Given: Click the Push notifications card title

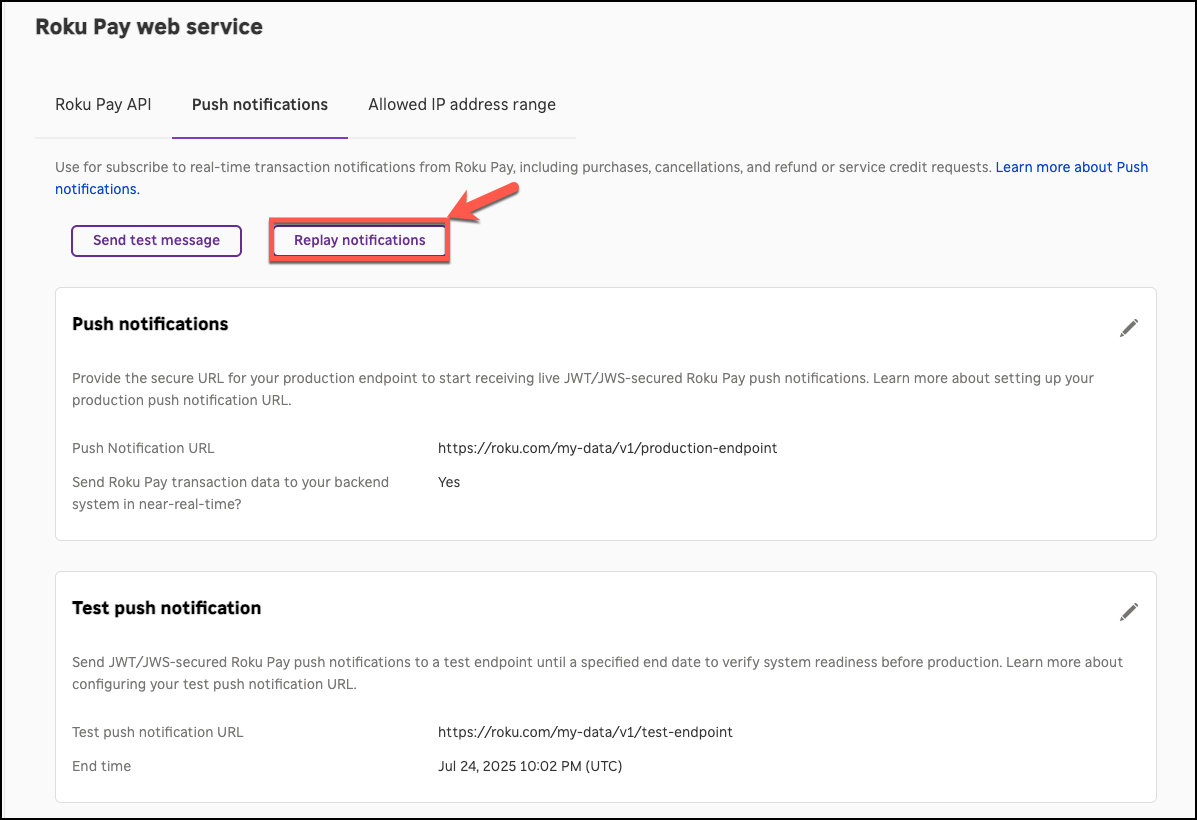Looking at the screenshot, I should [x=150, y=323].
